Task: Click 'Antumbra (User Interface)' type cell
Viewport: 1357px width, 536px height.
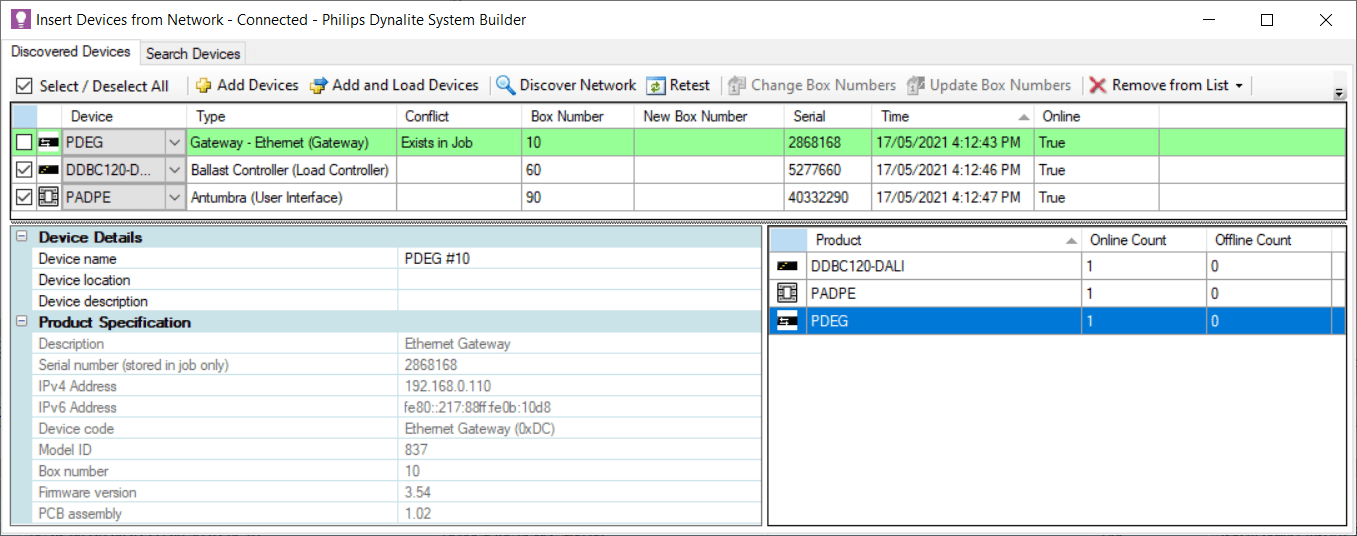Action: 292,197
